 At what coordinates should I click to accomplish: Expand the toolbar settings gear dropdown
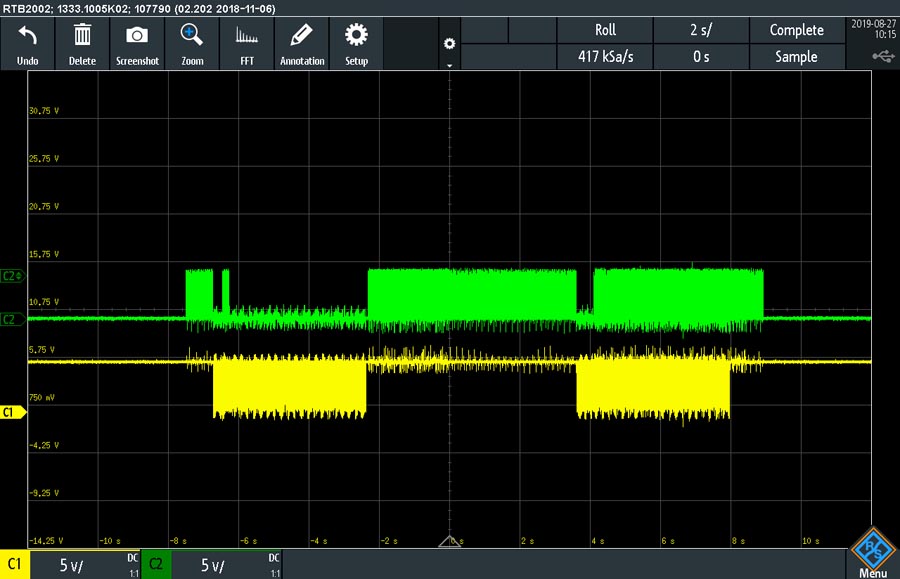(x=449, y=44)
